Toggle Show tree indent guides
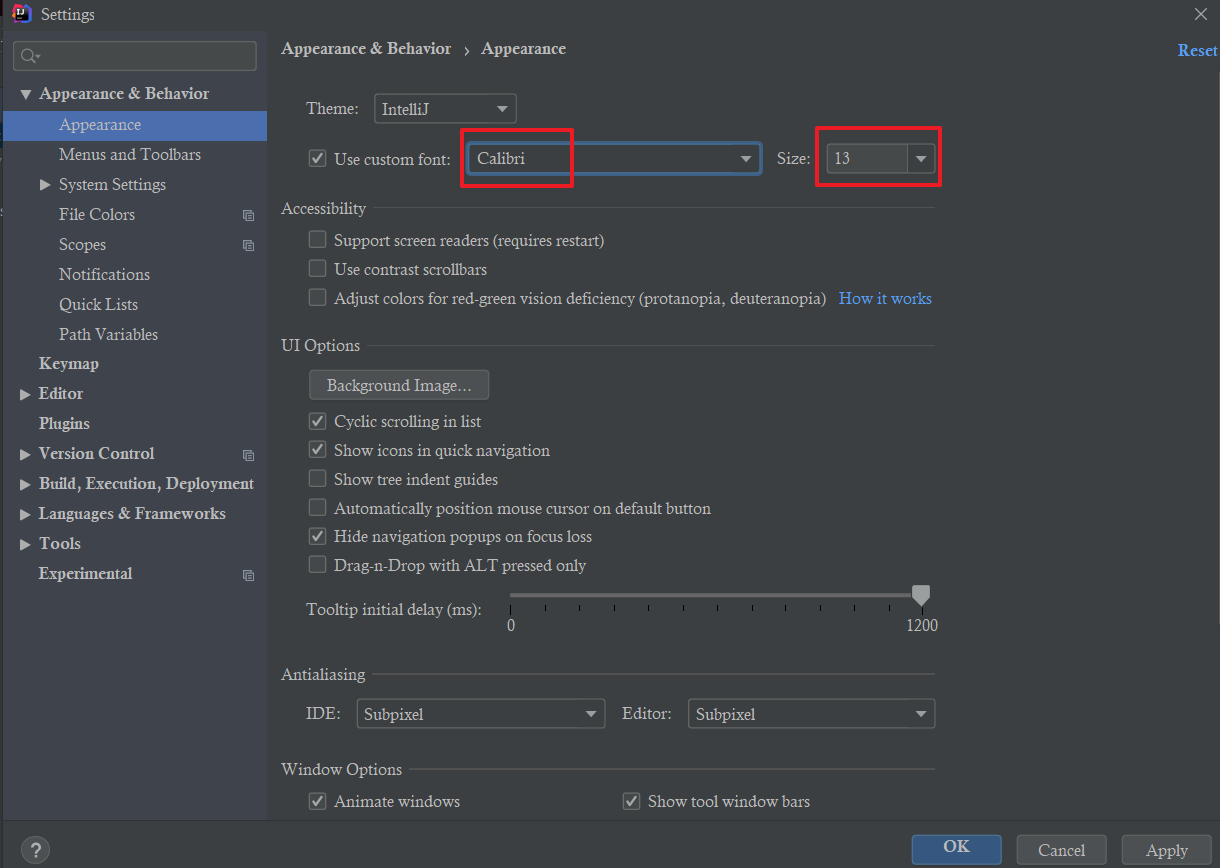The width and height of the screenshot is (1220, 868). click(318, 479)
